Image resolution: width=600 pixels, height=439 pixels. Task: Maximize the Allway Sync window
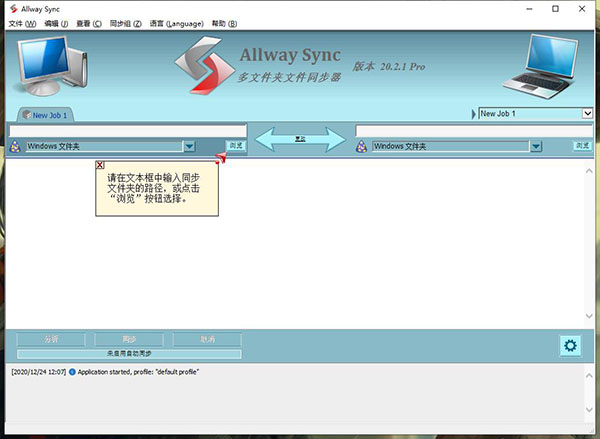[555, 9]
